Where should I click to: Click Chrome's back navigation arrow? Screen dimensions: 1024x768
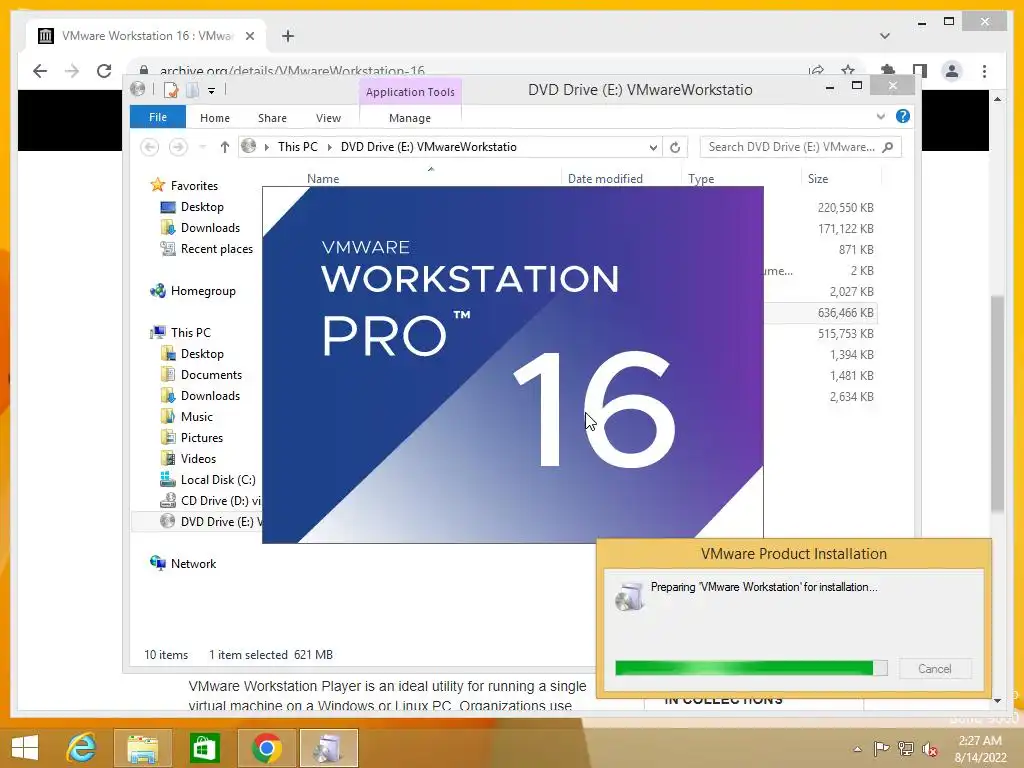(40, 71)
